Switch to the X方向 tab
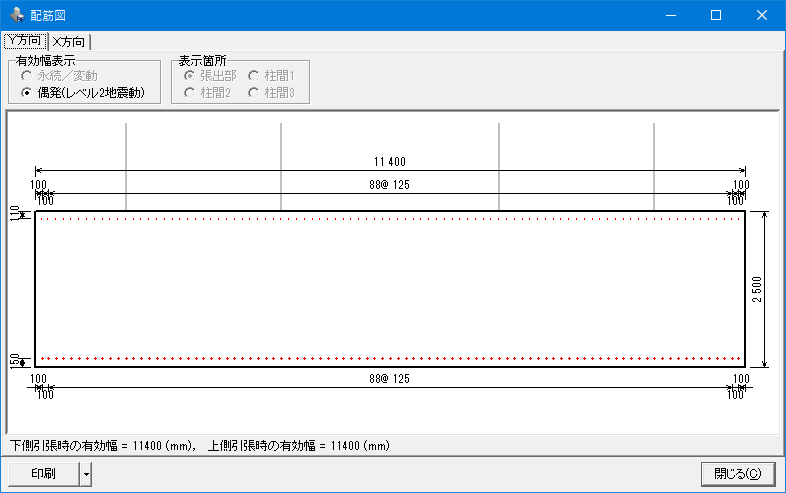Image resolution: width=786 pixels, height=493 pixels. (x=69, y=42)
